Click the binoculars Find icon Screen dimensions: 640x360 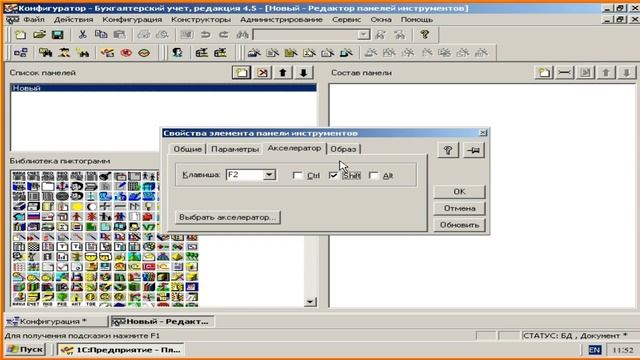coord(242,35)
